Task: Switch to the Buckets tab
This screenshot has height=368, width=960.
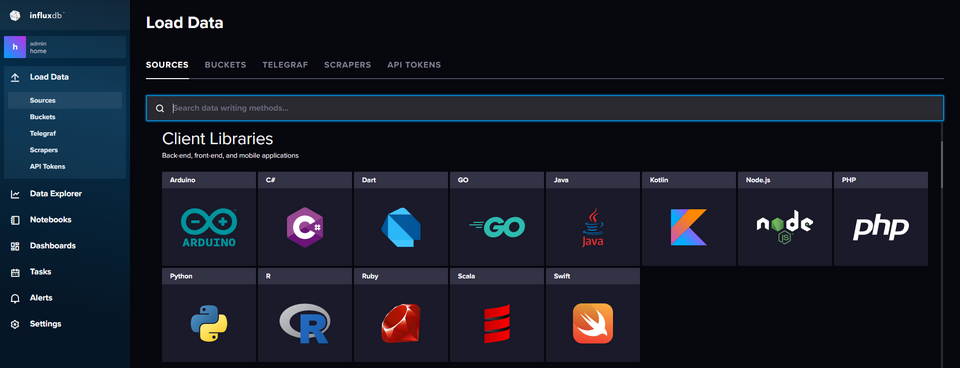Action: pos(225,65)
